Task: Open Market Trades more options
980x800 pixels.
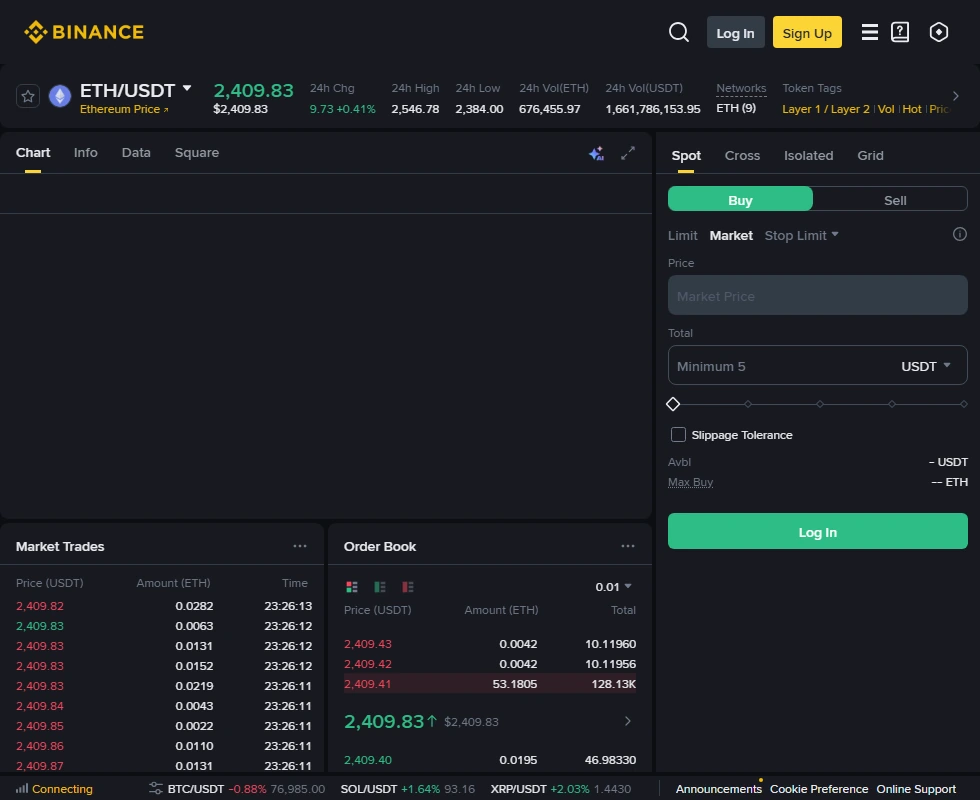Action: point(300,546)
